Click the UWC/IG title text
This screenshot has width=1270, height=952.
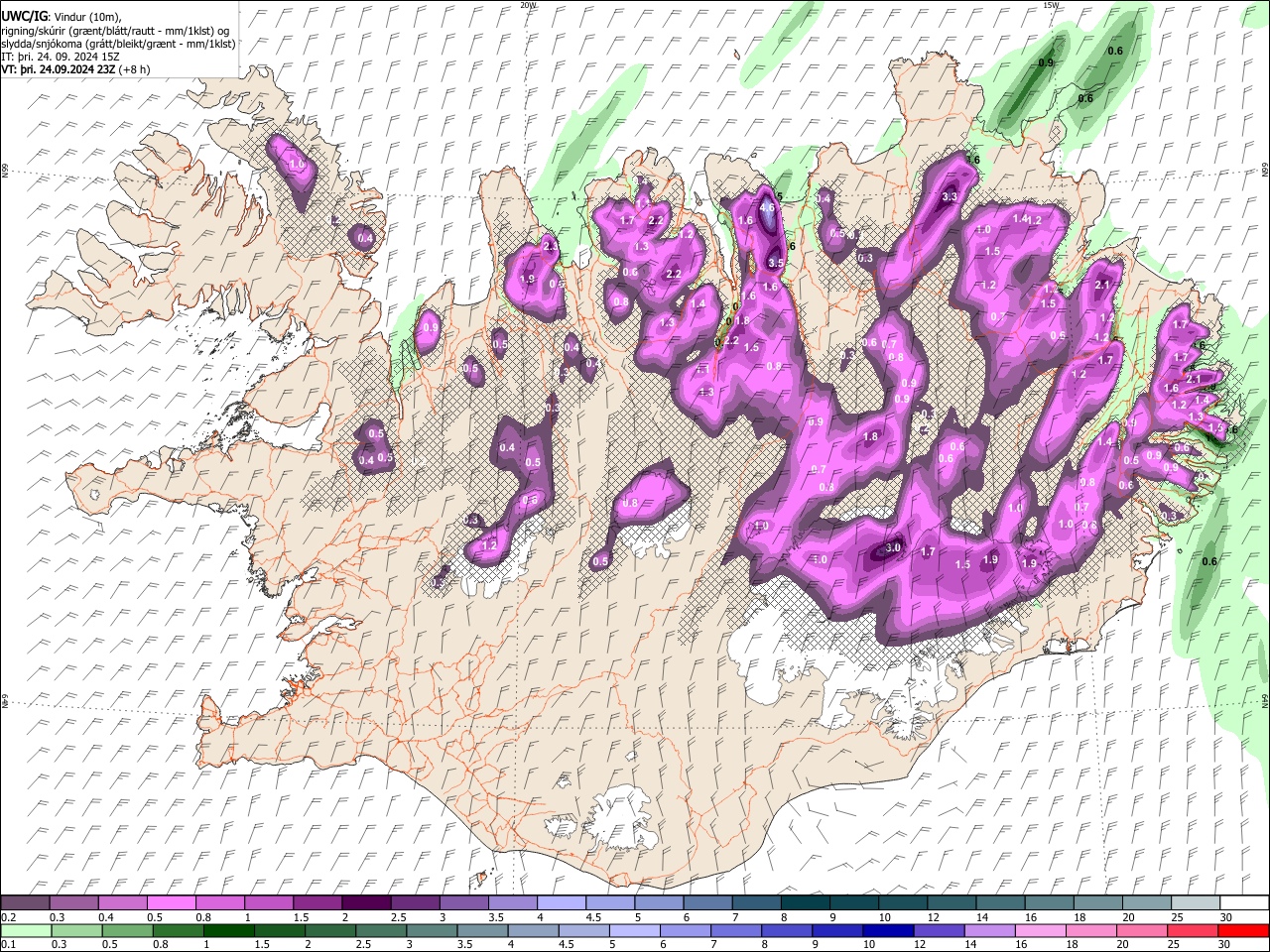[x=24, y=17]
